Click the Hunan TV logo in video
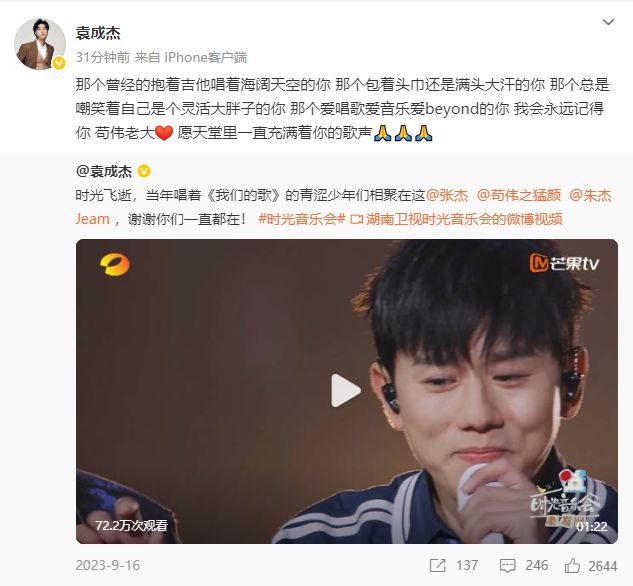The image size is (633, 586). (x=115, y=264)
